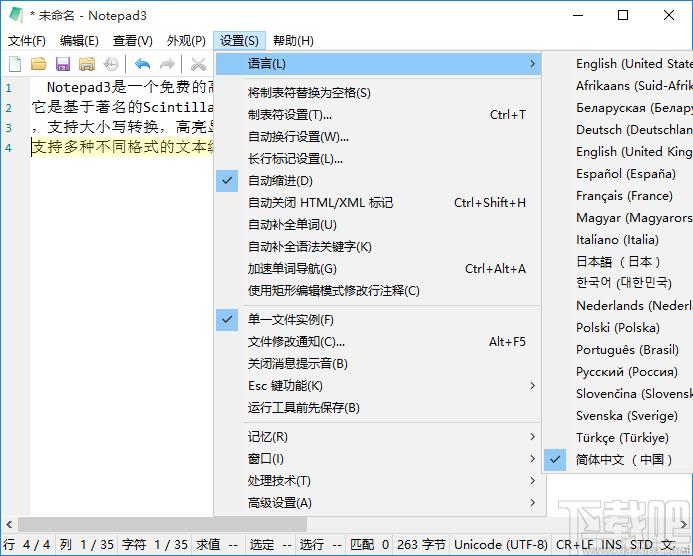
Task: Open 长行标记设置(L)... dialog
Action: click(378, 159)
